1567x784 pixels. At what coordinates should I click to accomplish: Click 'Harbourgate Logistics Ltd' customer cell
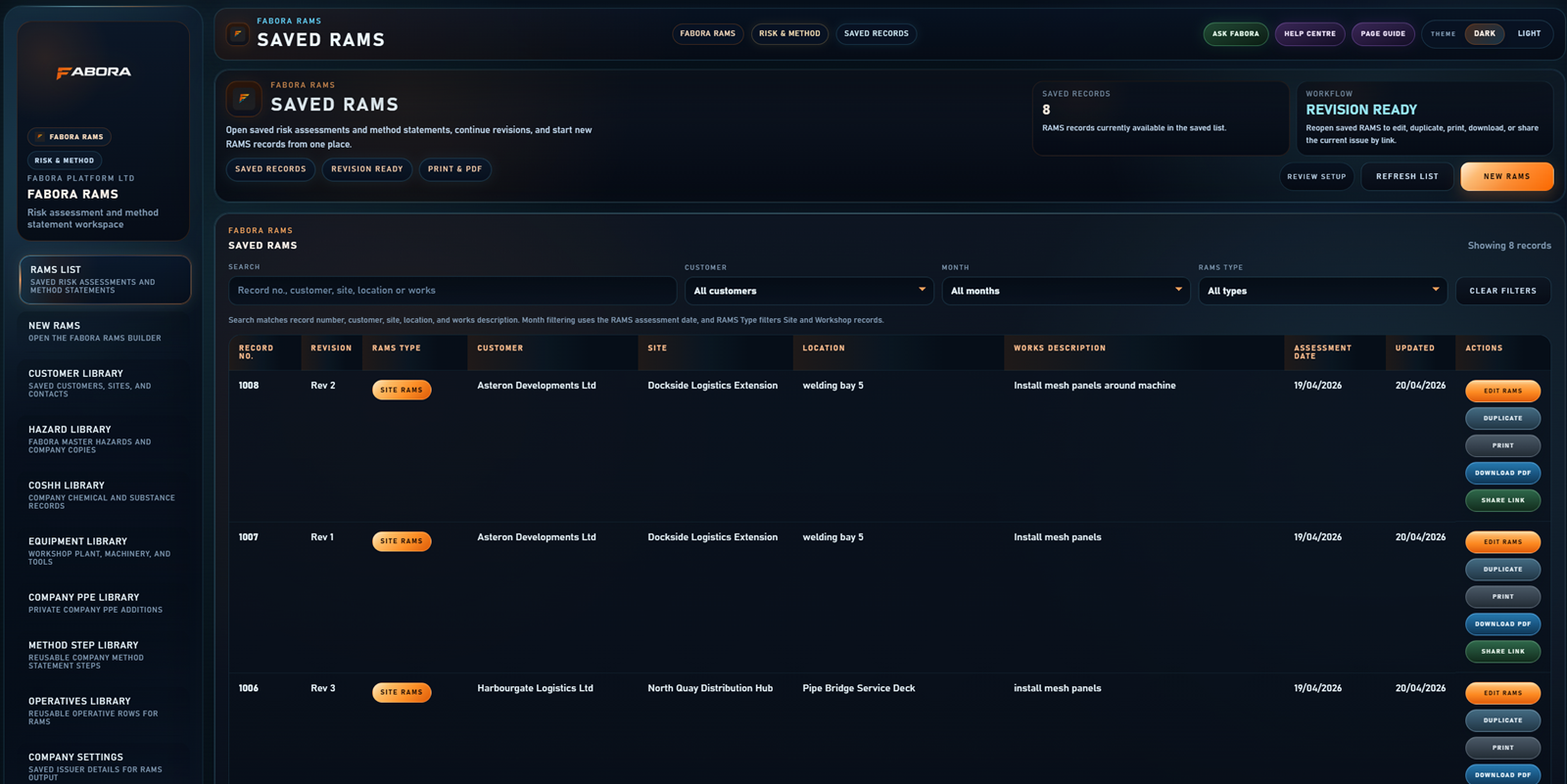[535, 688]
